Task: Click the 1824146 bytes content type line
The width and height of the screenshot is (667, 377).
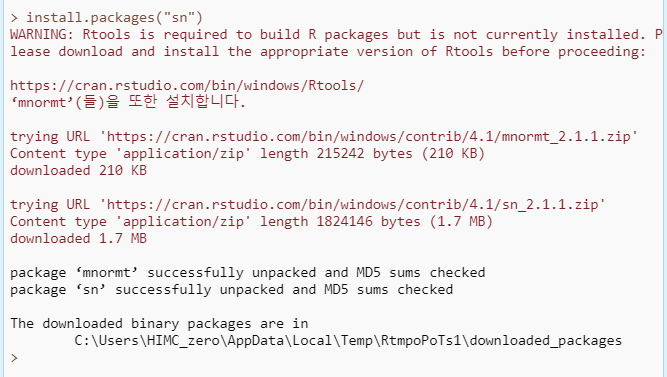Action: [x=251, y=222]
